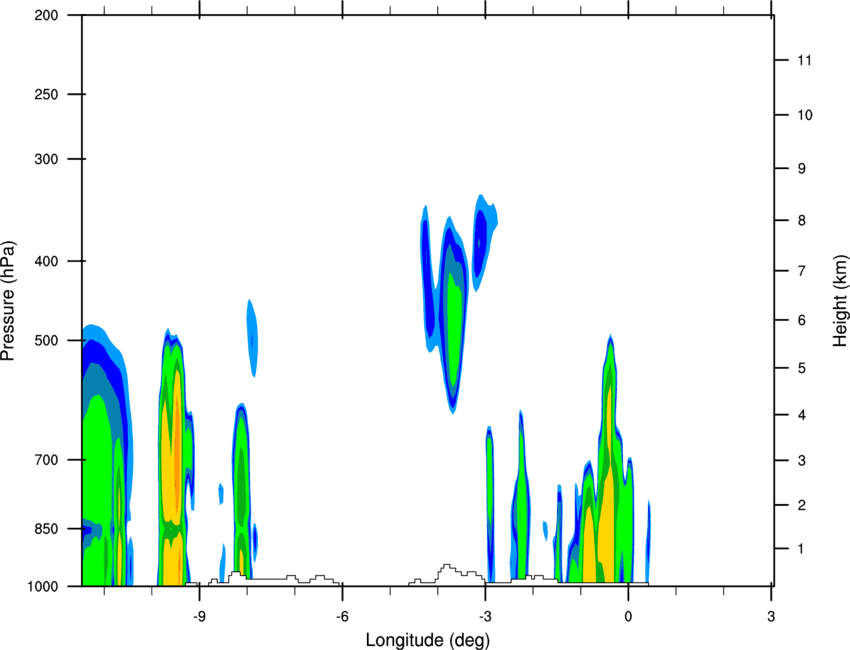Pick the 10 km height label
Screen dimensions: 850x650
click(x=805, y=115)
